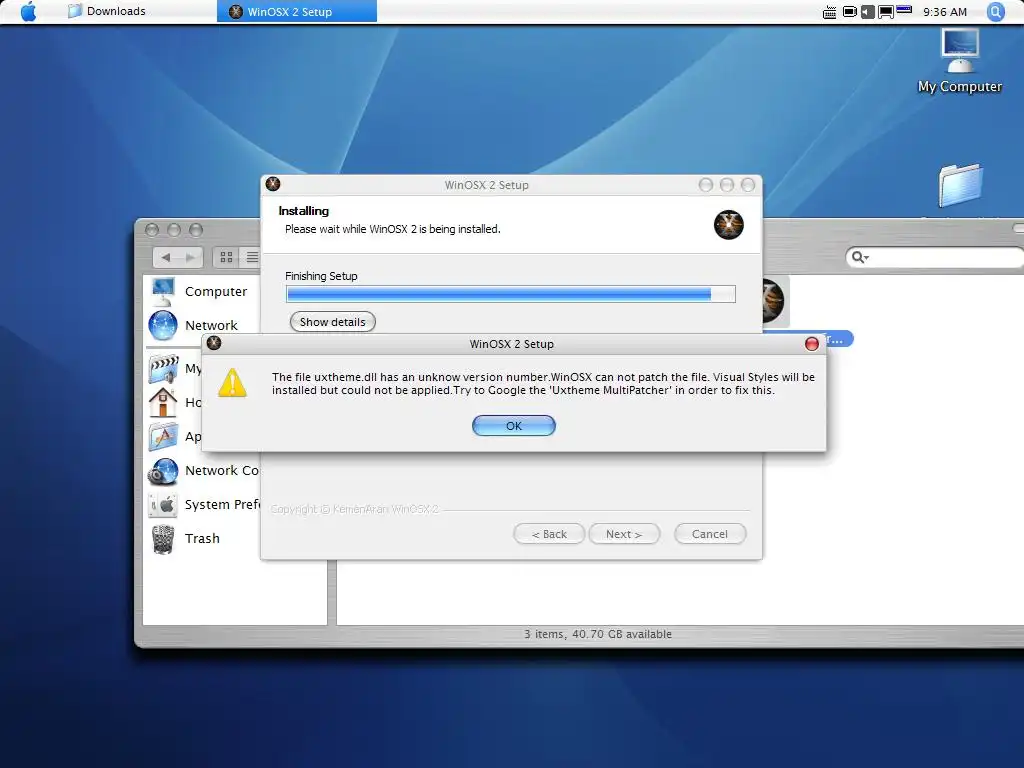Click the Next > button in WinOSX Setup

click(624, 534)
